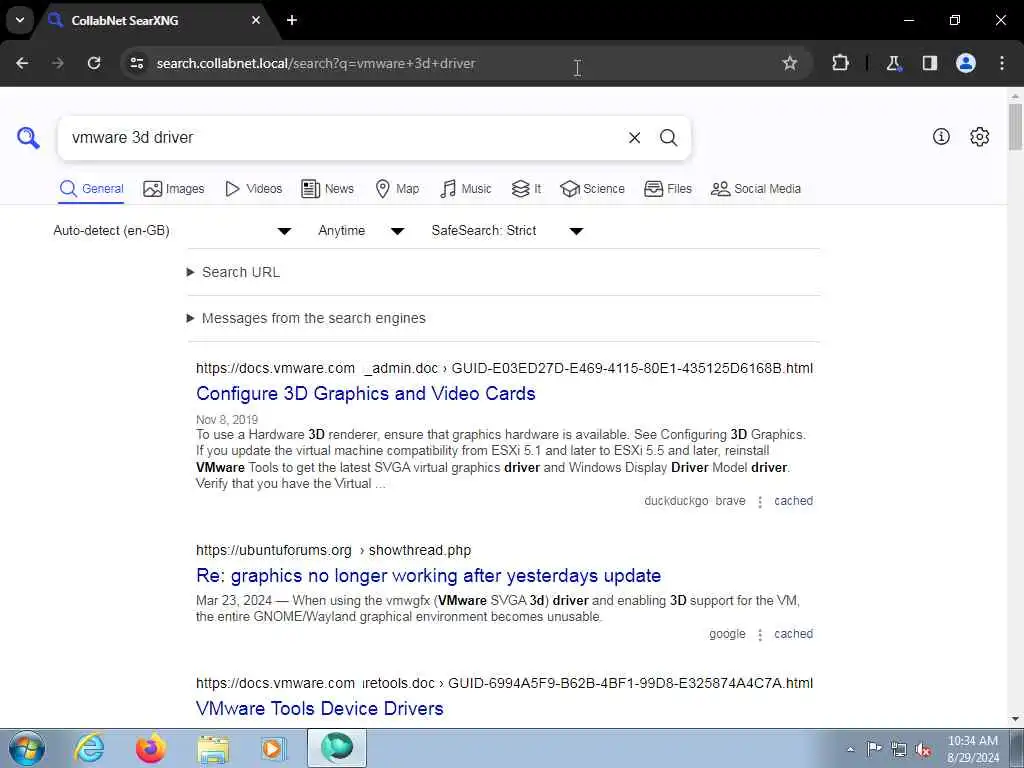1024x768 pixels.
Task: Launch Internet Explorer from taskbar
Action: point(89,748)
